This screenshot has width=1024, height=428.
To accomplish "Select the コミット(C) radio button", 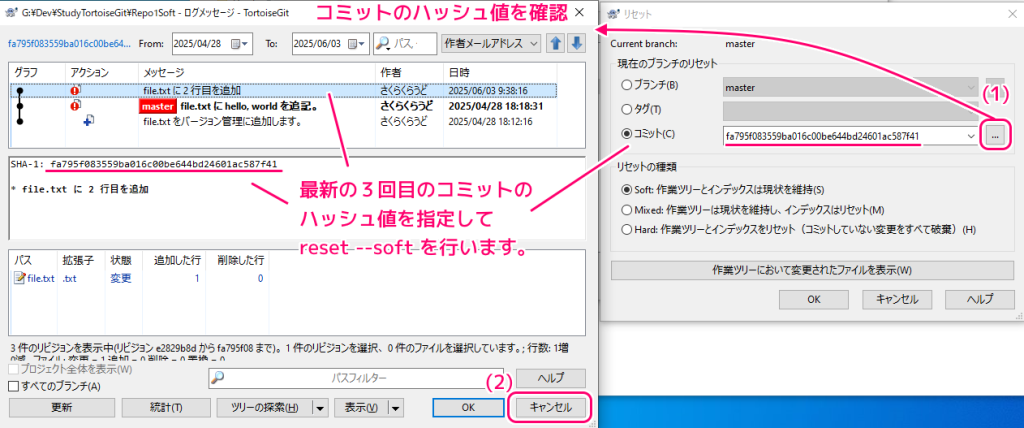I will pos(627,134).
